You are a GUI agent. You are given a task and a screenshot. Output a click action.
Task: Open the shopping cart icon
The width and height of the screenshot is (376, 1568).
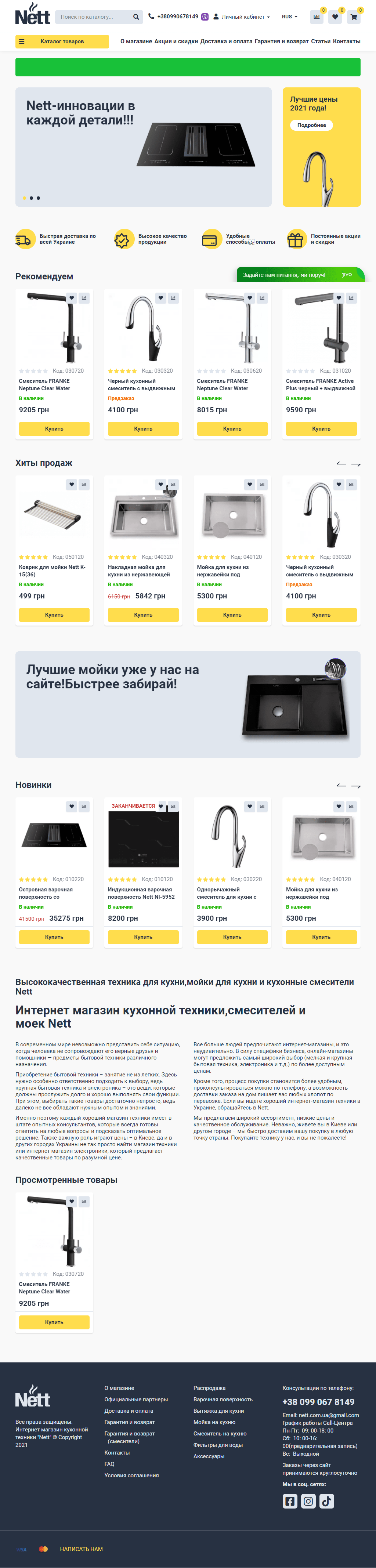354,17
